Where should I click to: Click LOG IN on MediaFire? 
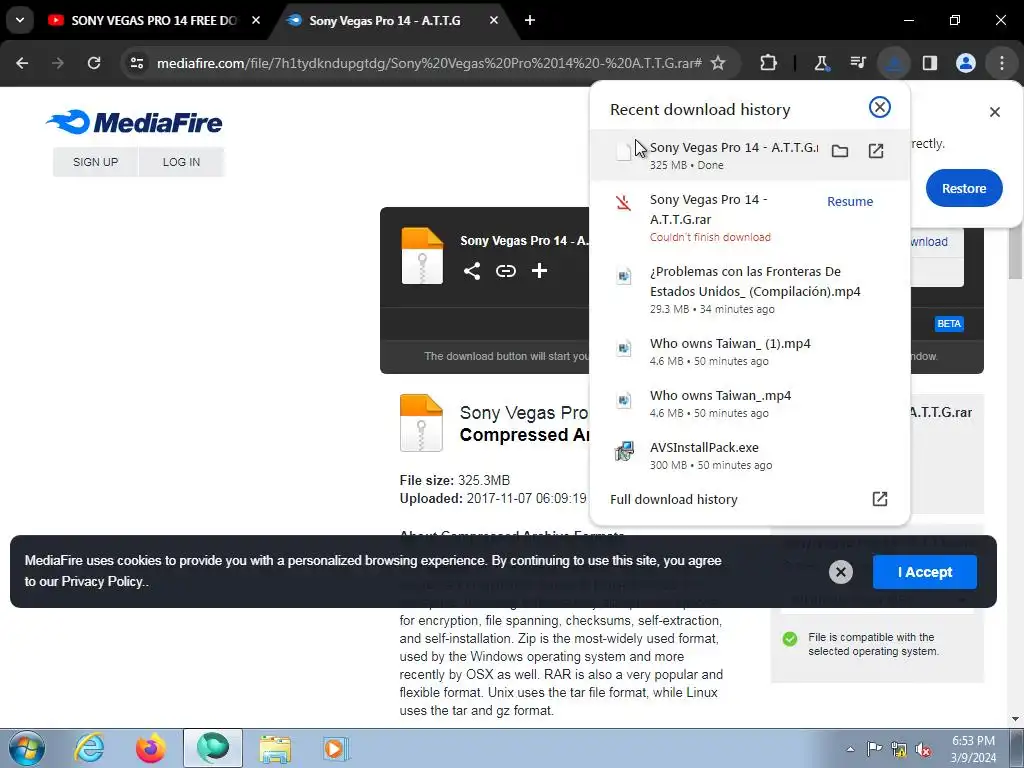point(181,162)
